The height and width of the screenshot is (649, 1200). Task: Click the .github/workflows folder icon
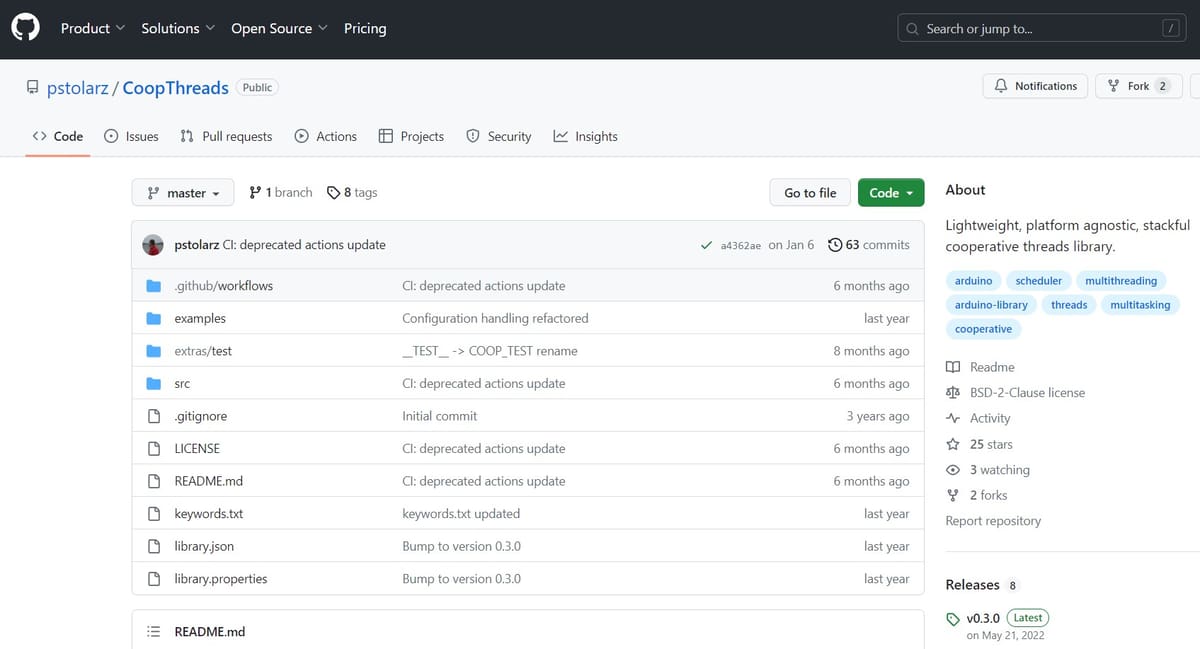pos(154,286)
